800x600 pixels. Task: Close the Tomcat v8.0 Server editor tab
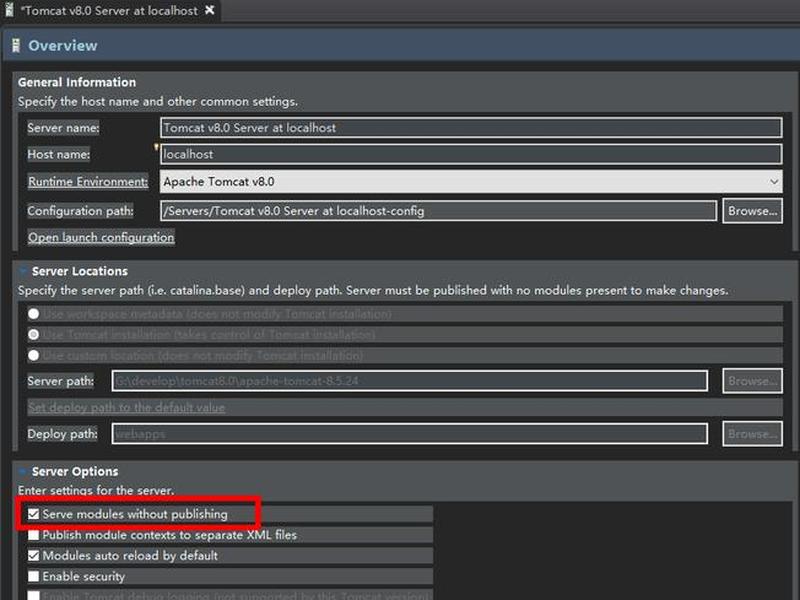209,10
